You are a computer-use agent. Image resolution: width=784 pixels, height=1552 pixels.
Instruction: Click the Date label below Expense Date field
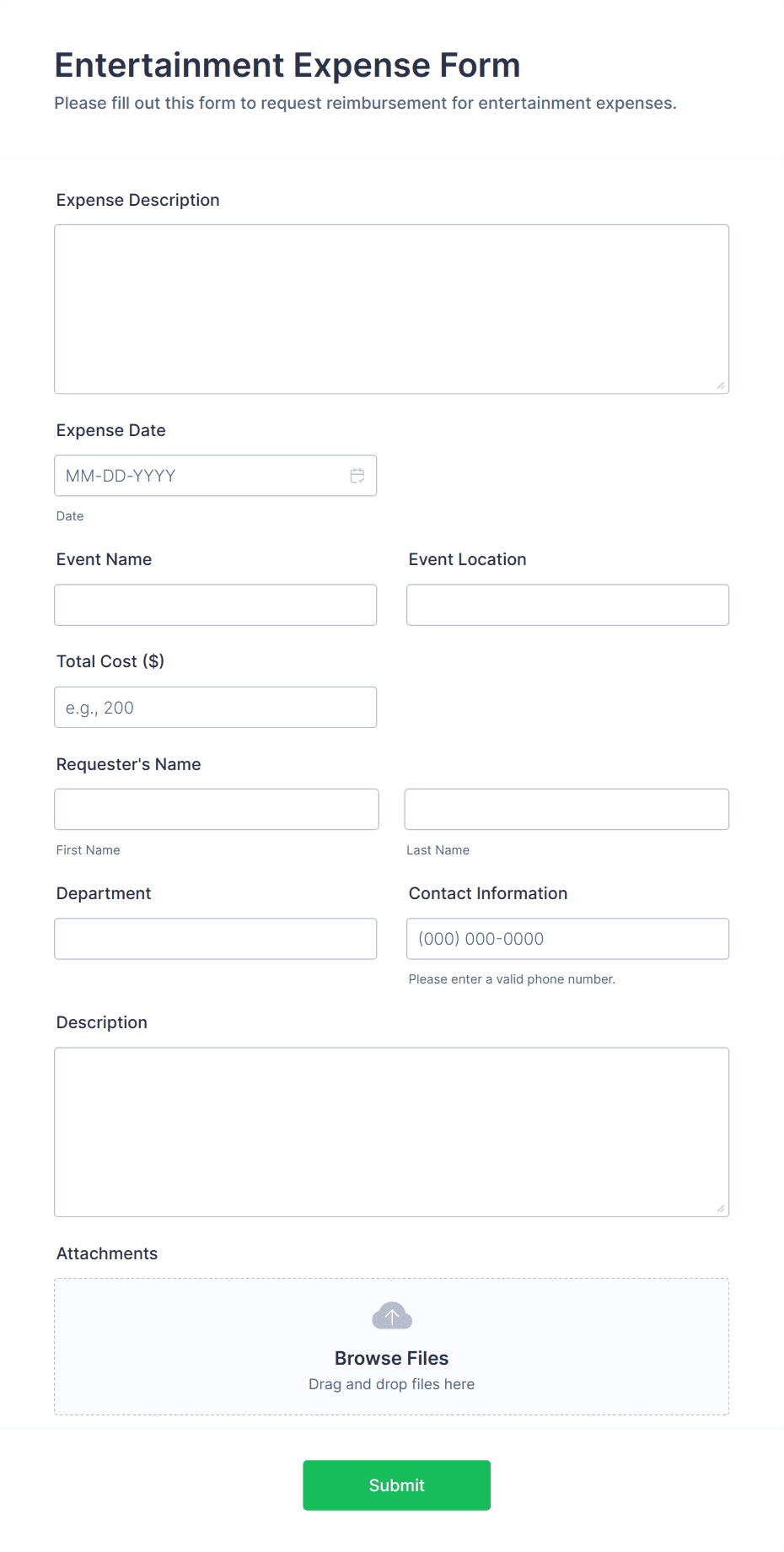point(70,515)
